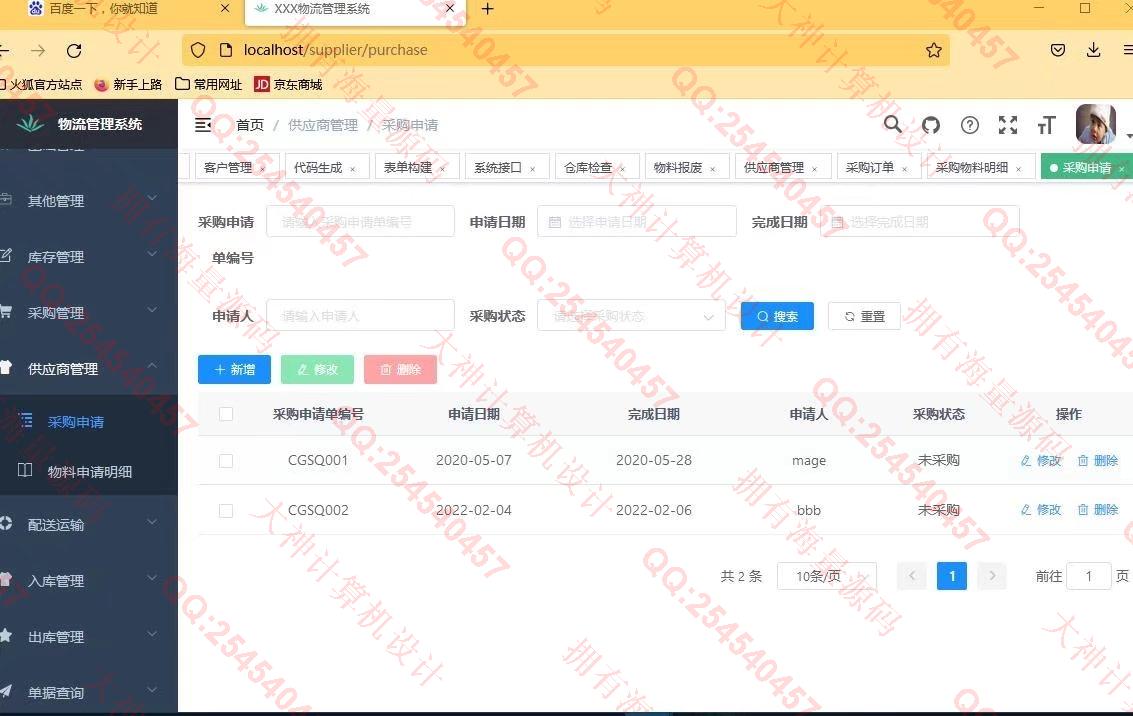Open the 10条/页 page size selector

826,576
